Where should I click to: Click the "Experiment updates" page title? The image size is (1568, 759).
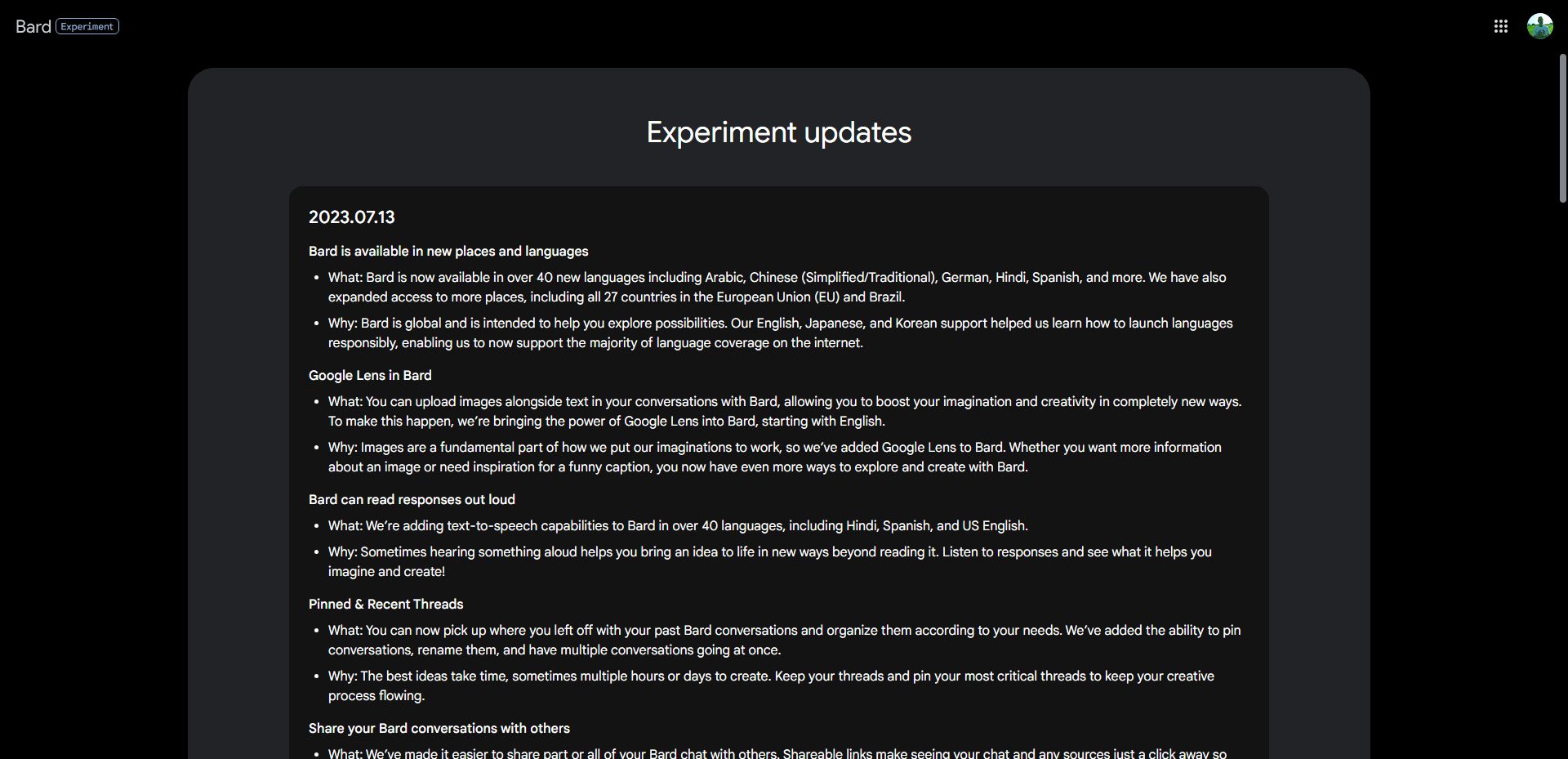tap(778, 132)
